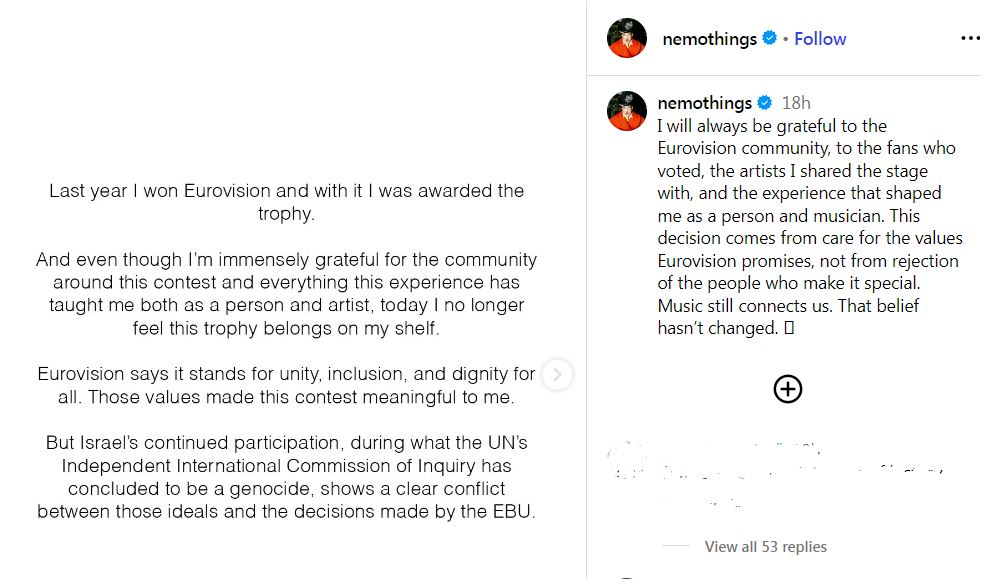Click the "Last year I won Eurovision" paragraph
Screen dimensions: 988x580
point(286,202)
